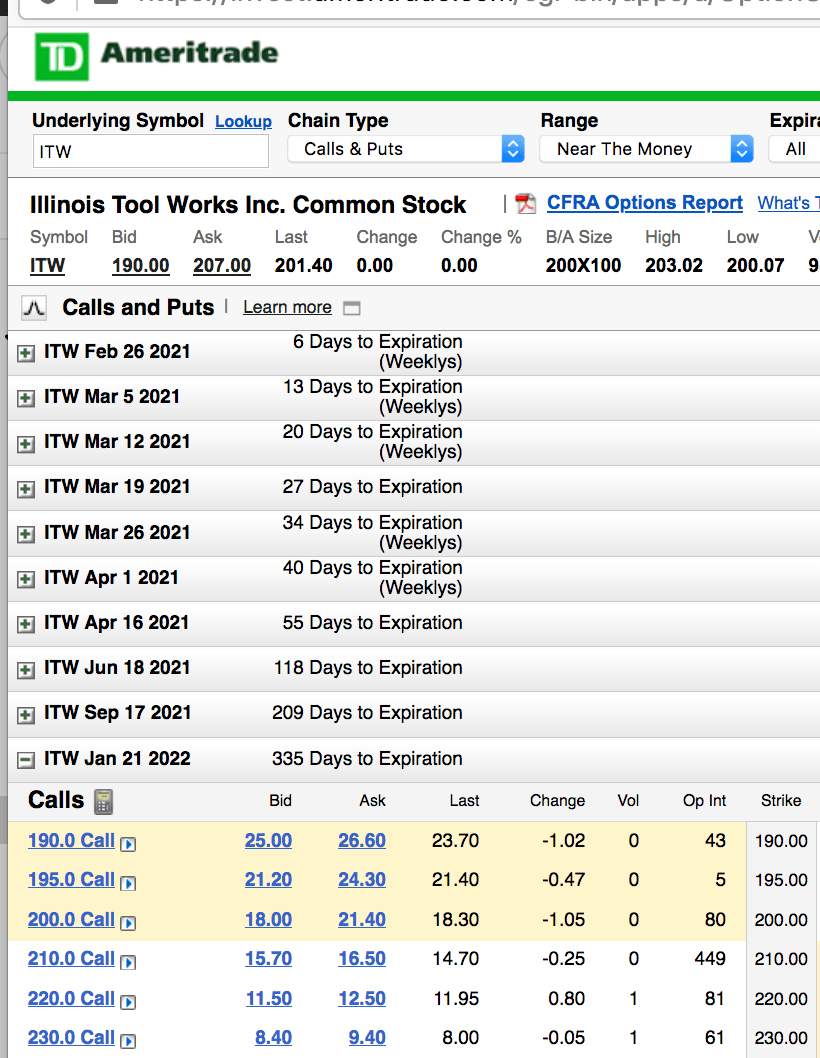Click the High value 203.02
Viewport: 820px width, 1058px height.
[674, 266]
